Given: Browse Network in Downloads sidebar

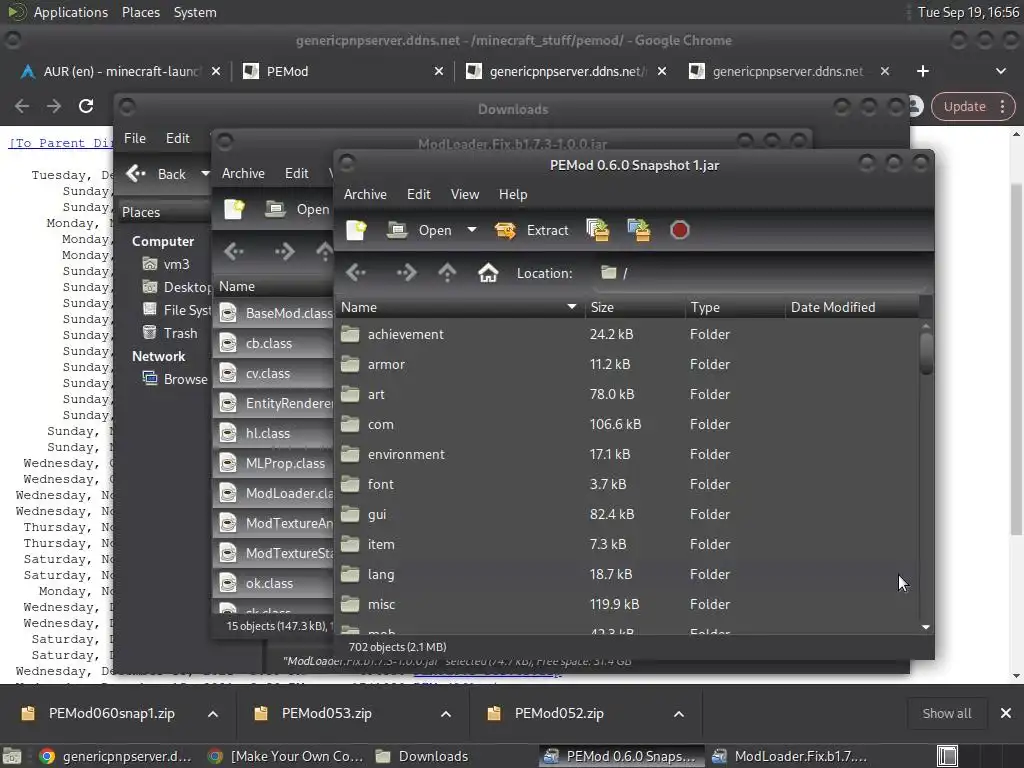Looking at the screenshot, I should (175, 379).
